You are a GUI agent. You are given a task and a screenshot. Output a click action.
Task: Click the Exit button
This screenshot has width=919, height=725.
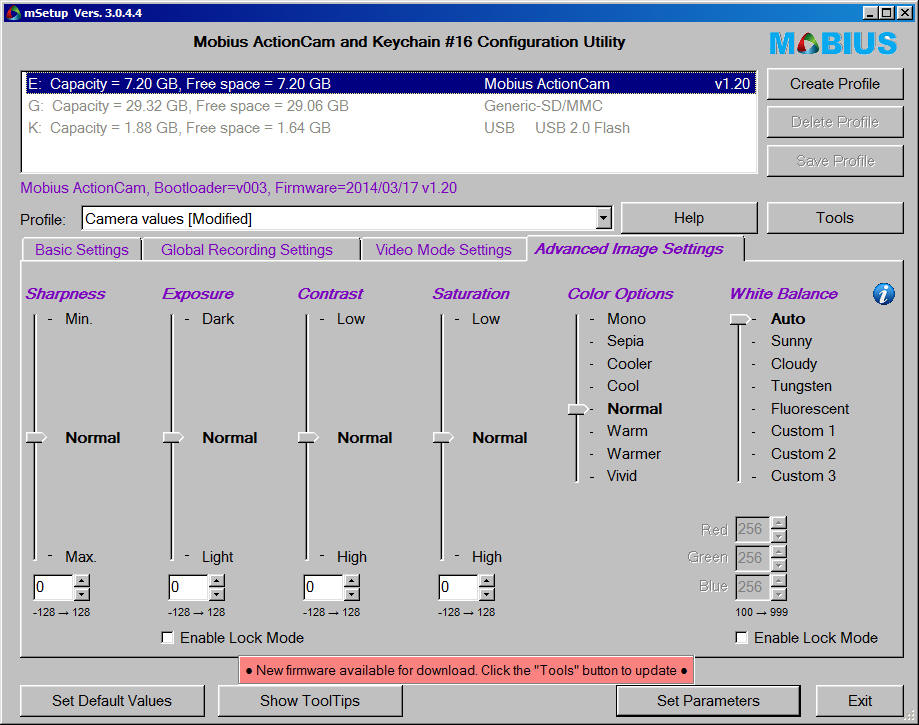[860, 700]
